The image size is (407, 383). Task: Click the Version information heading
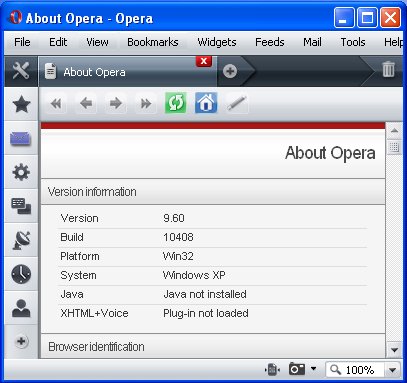(x=92, y=192)
